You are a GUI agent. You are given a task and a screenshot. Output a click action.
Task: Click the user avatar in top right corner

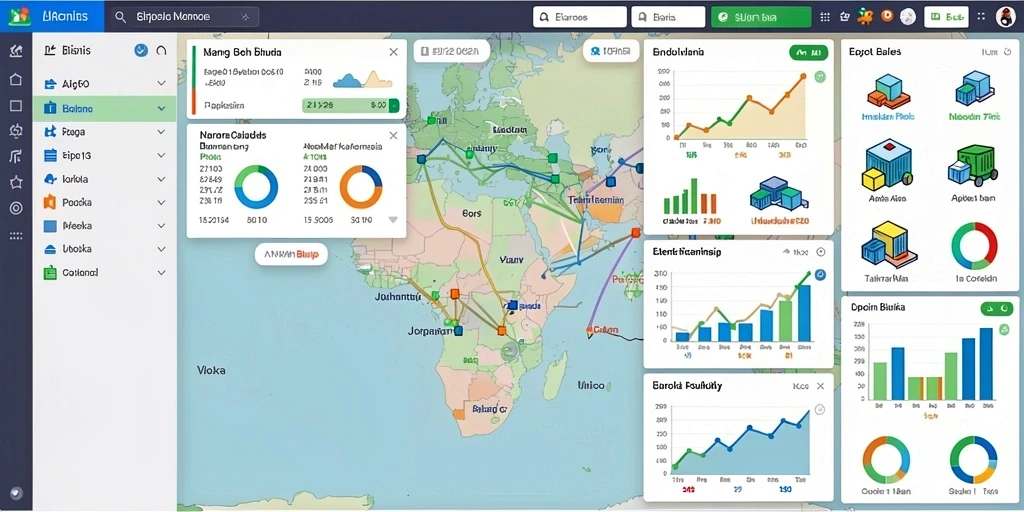point(1006,17)
